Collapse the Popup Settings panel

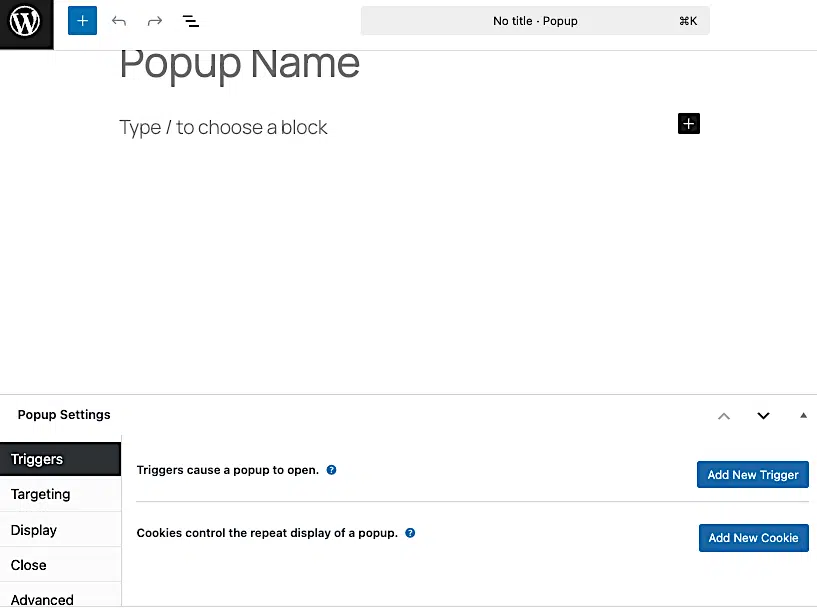tap(803, 415)
